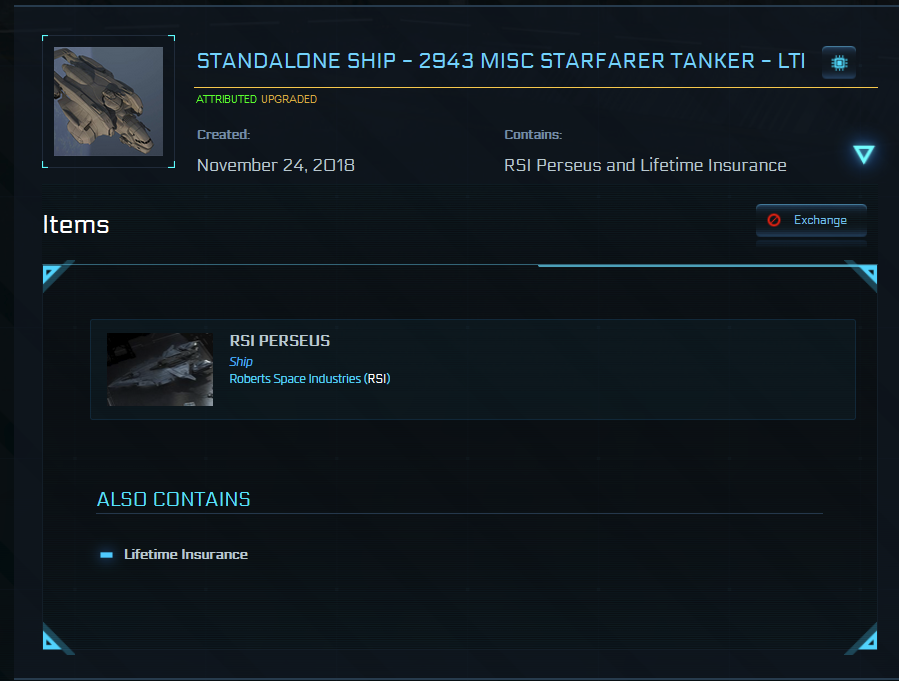
Task: Click the red prohibited icon on Exchange
Action: point(774,220)
